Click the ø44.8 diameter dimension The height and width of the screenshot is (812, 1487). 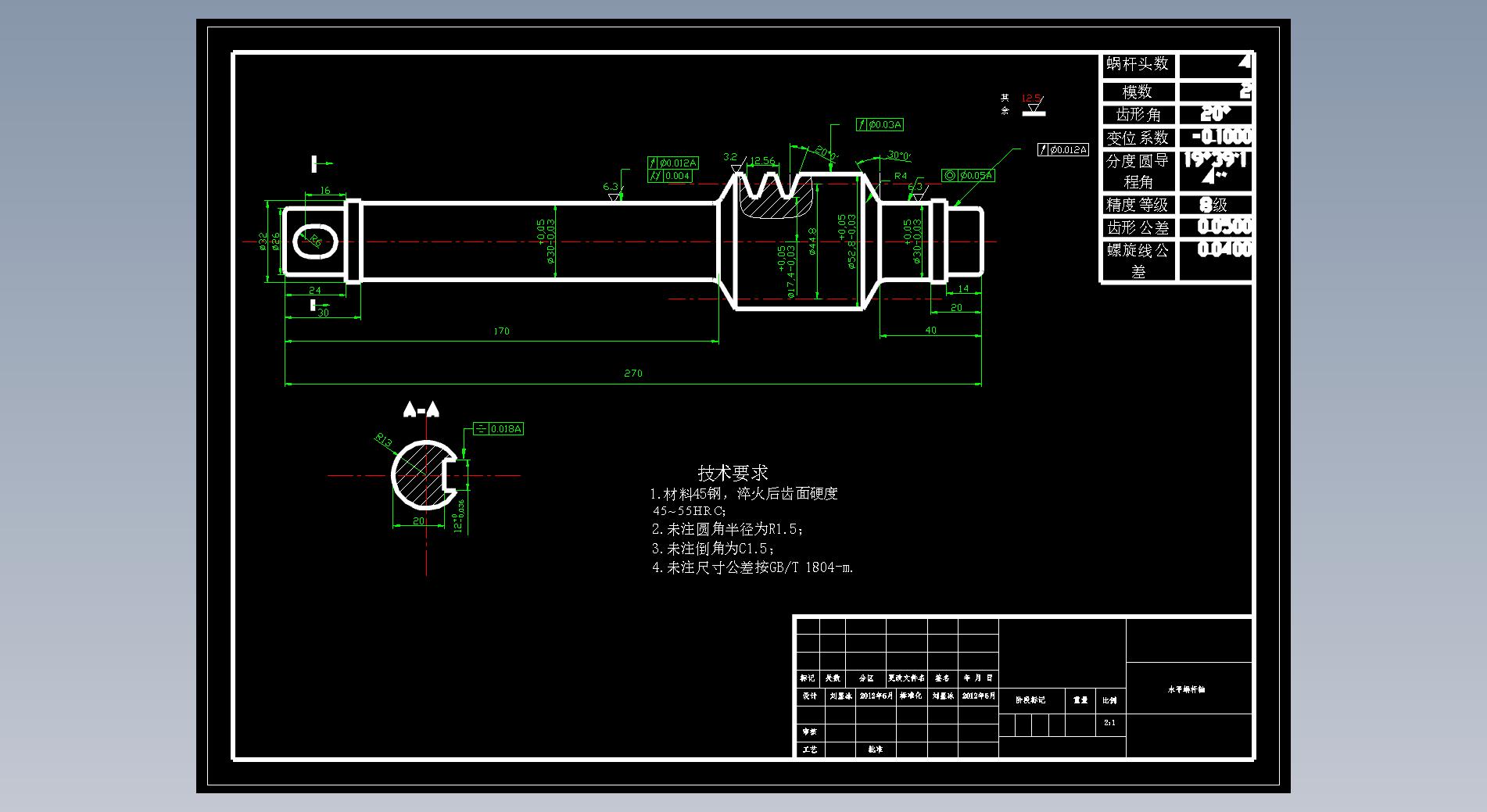[x=812, y=241]
